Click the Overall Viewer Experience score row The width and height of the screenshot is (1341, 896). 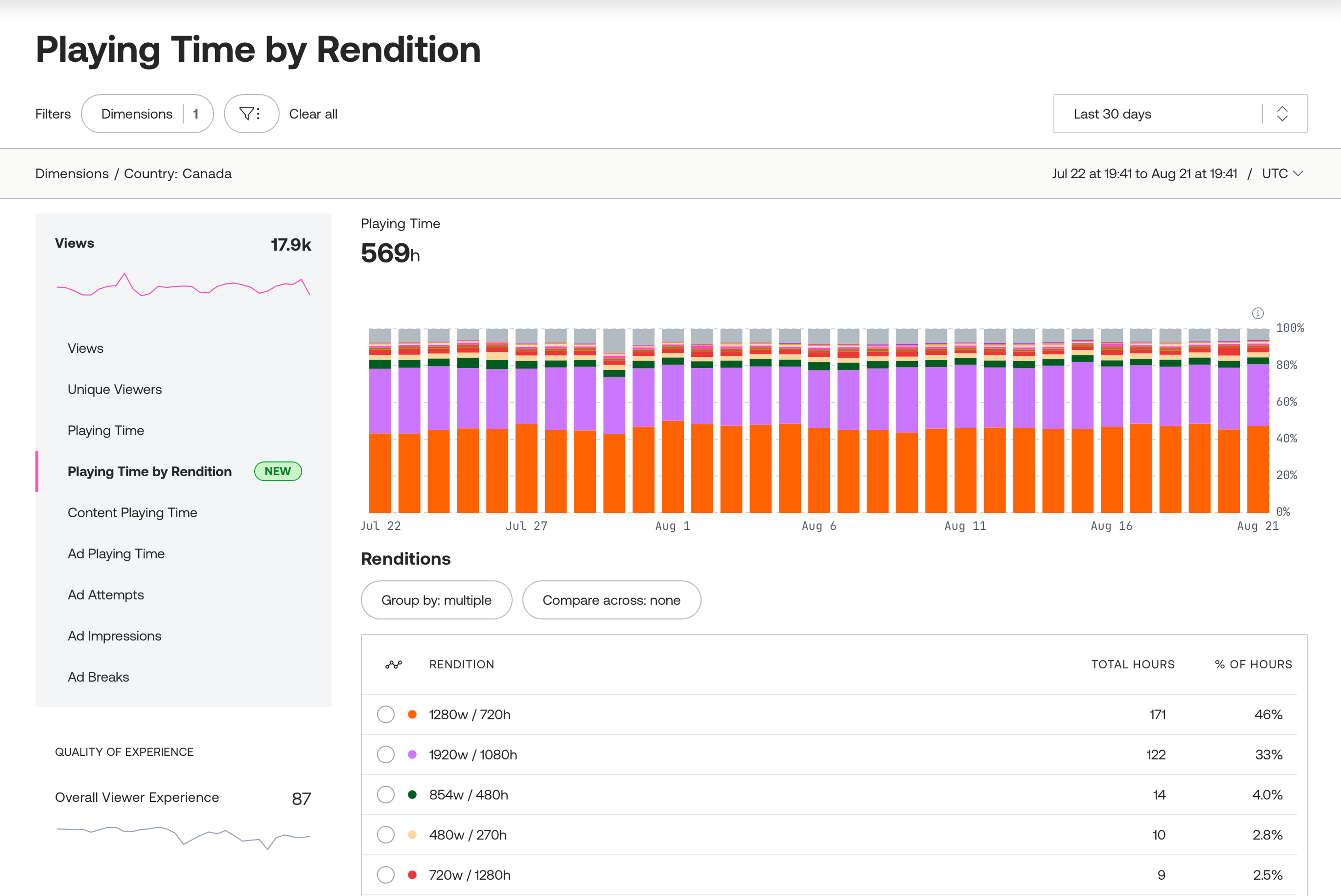183,798
